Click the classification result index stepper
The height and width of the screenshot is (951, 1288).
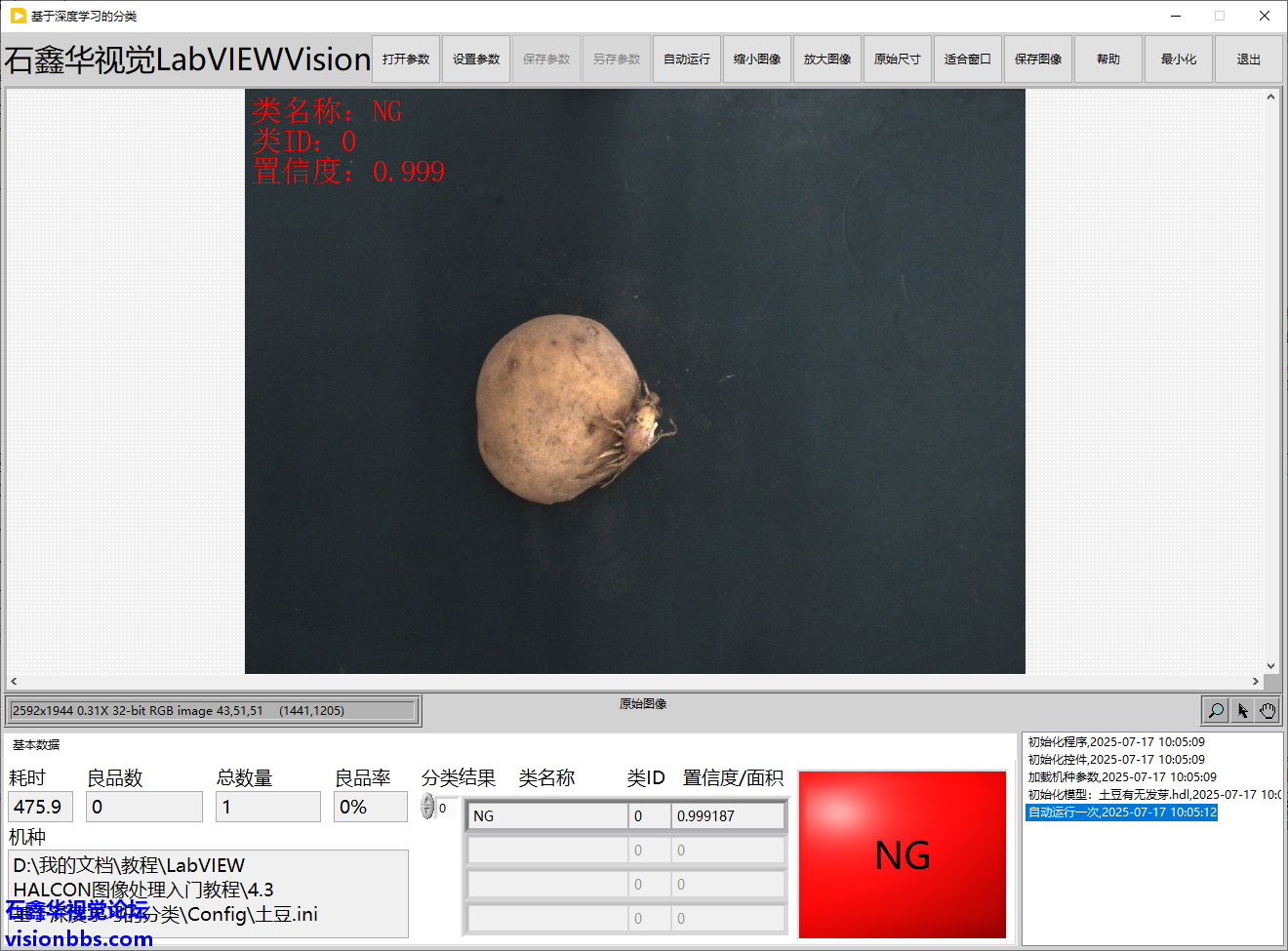(427, 807)
